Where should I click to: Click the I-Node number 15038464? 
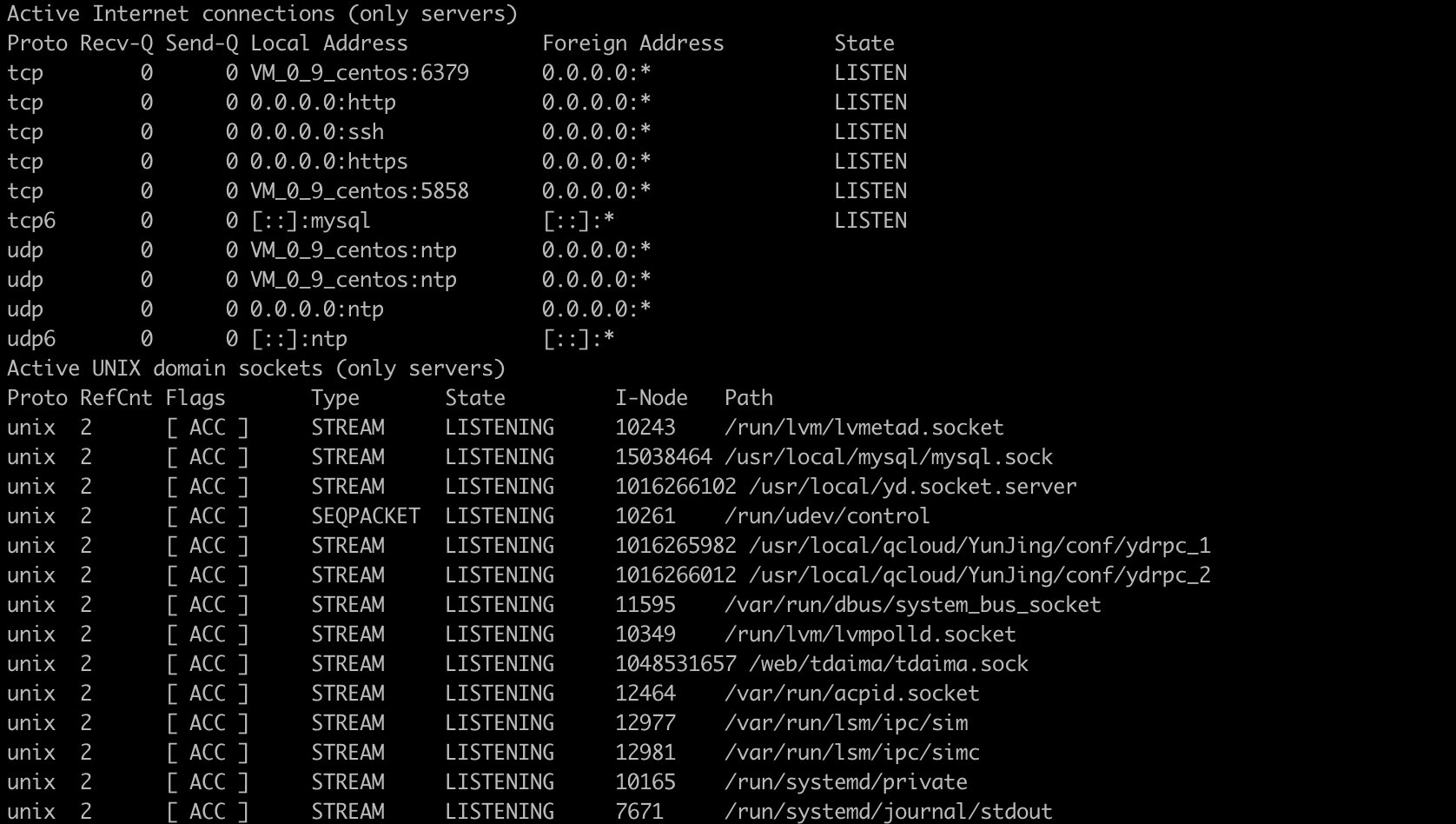coord(663,457)
